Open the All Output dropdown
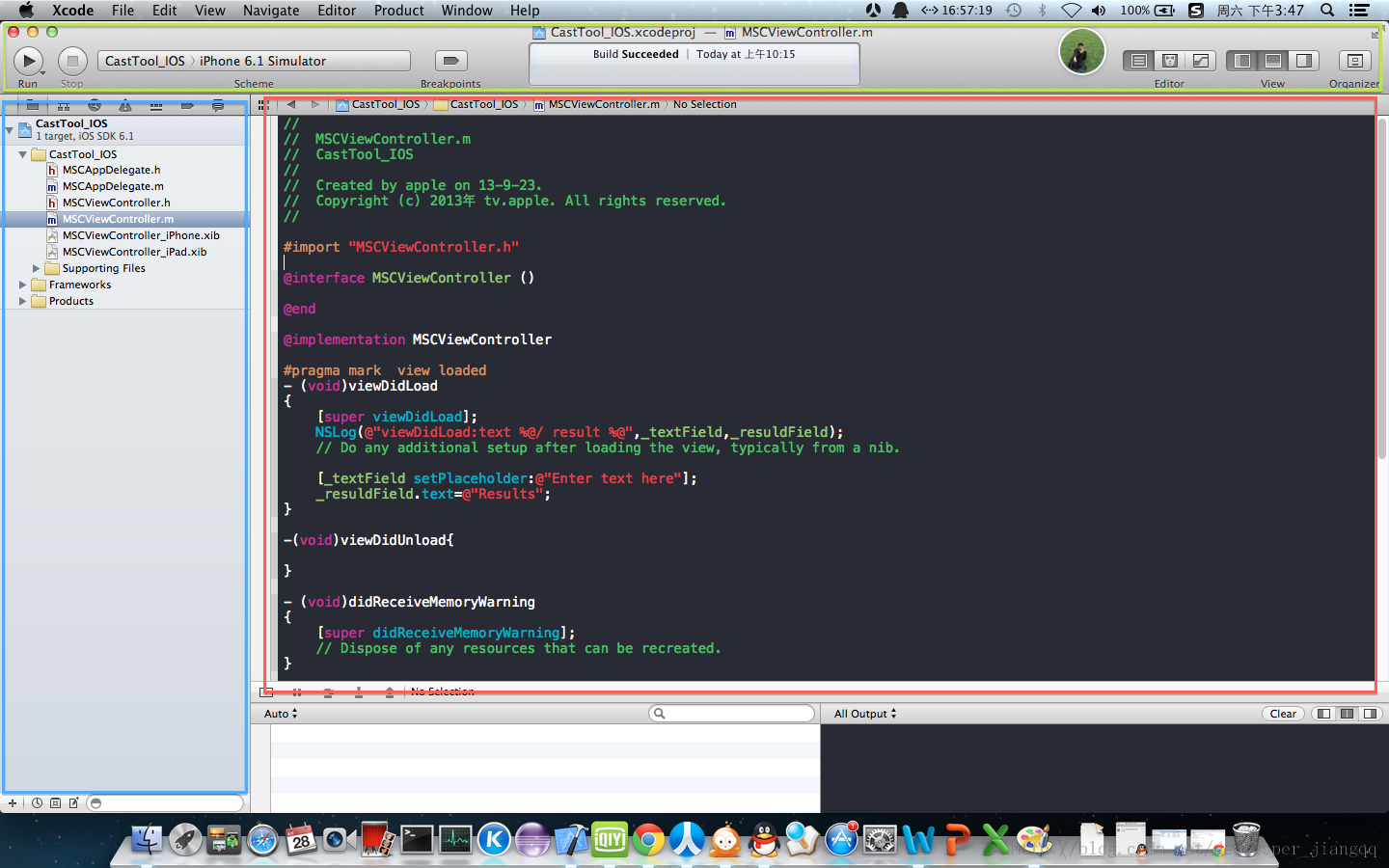The image size is (1389, 868). 865,714
